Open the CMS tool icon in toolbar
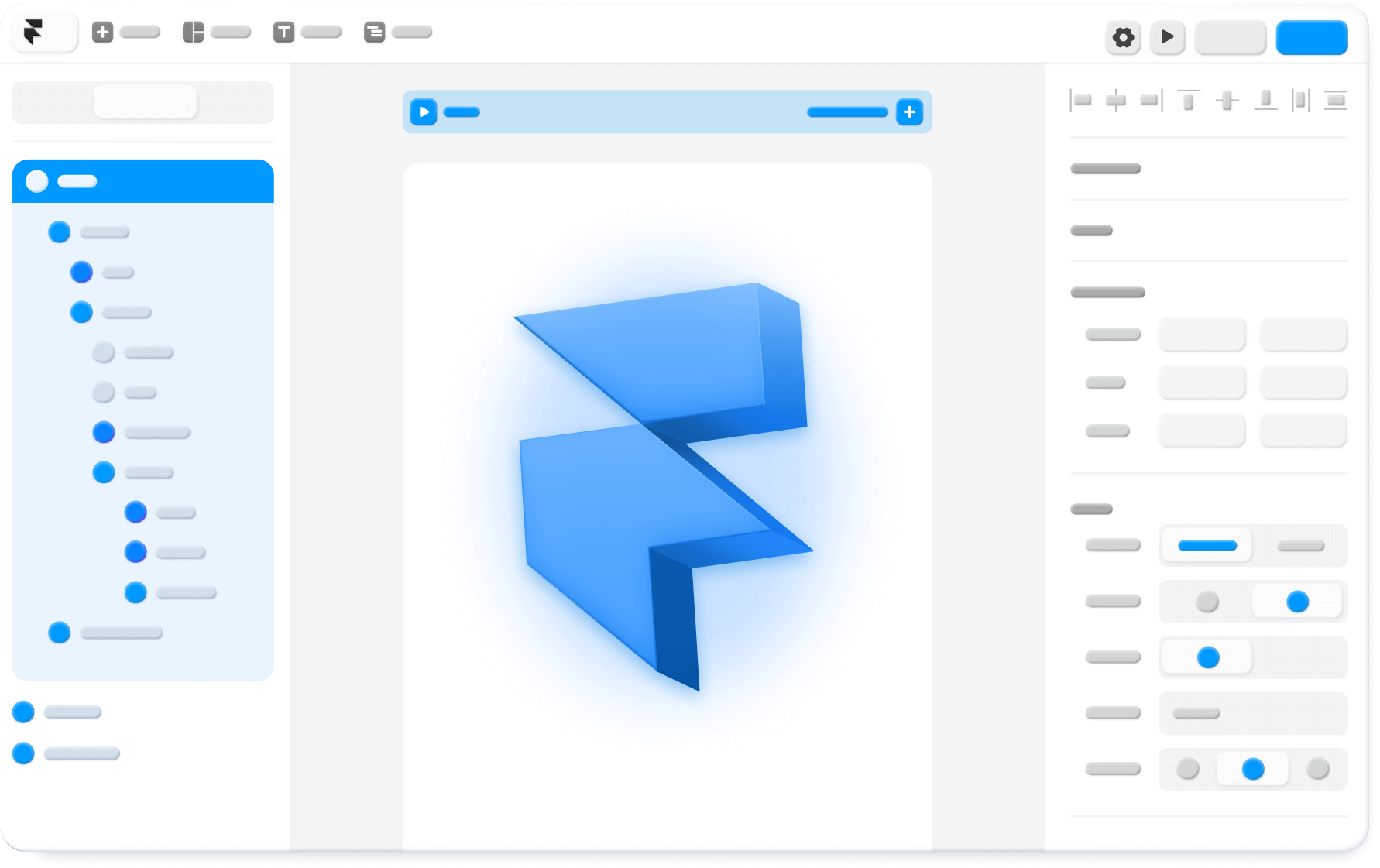 [374, 32]
